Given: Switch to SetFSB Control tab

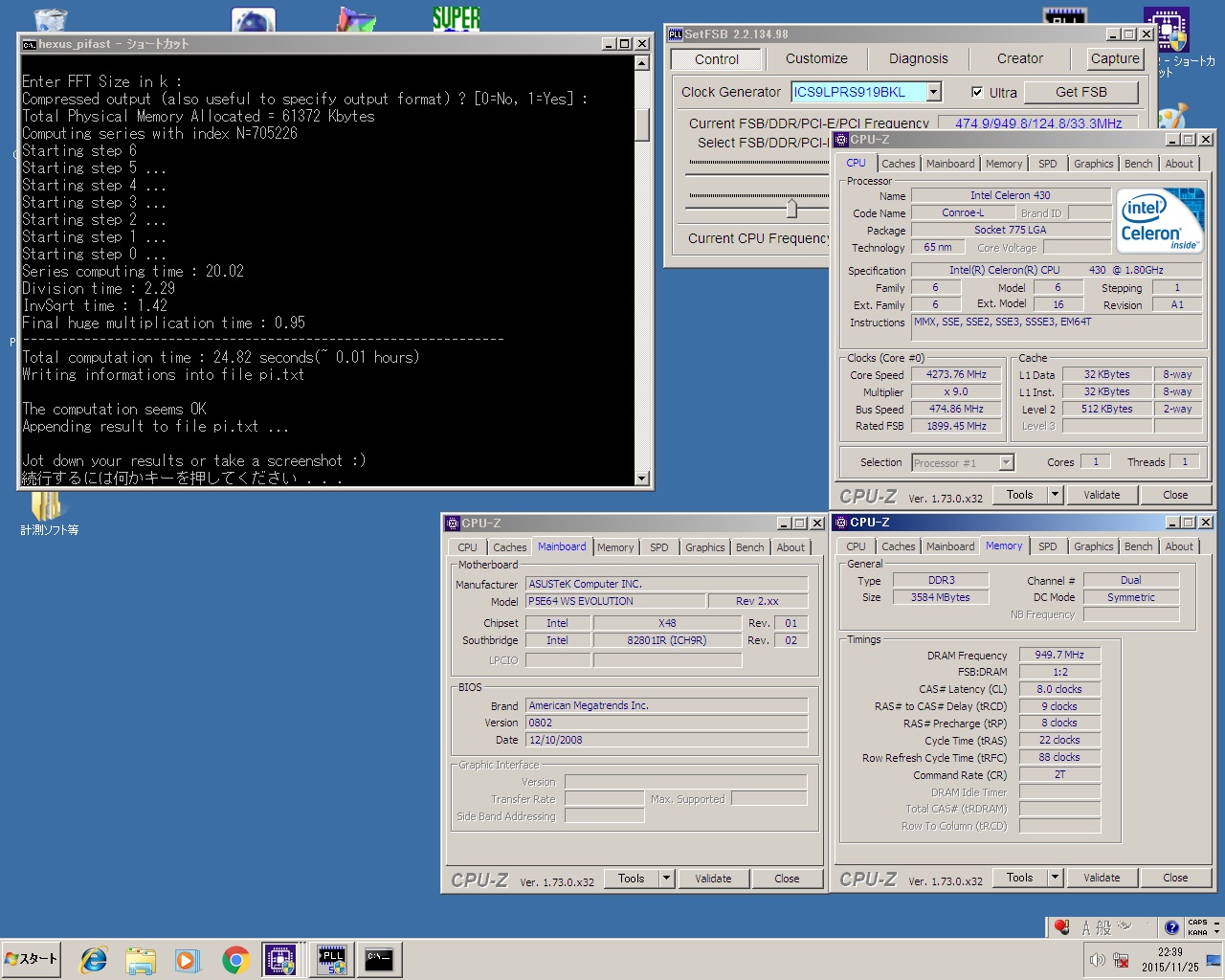Looking at the screenshot, I should (717, 59).
